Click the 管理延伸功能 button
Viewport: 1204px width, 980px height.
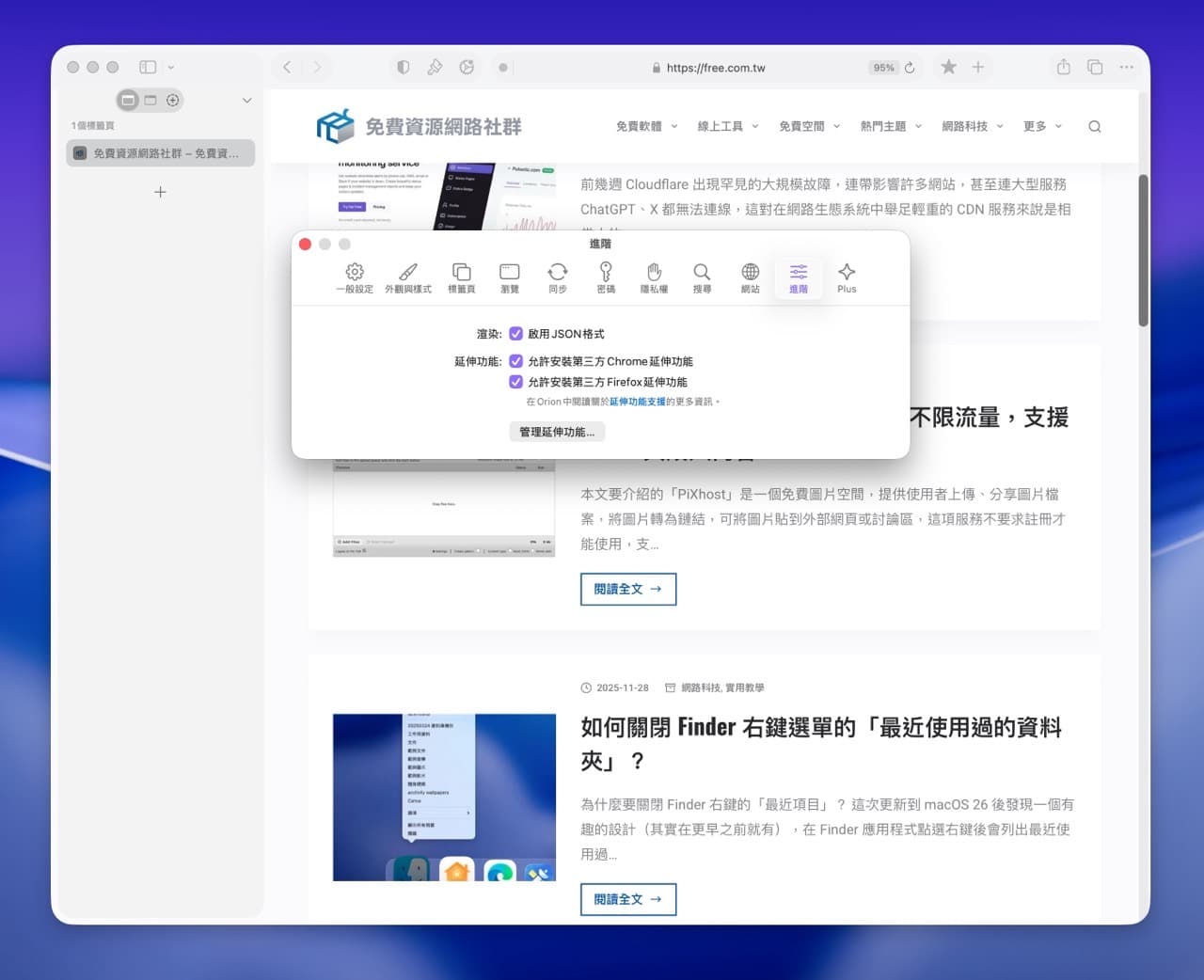point(557,432)
